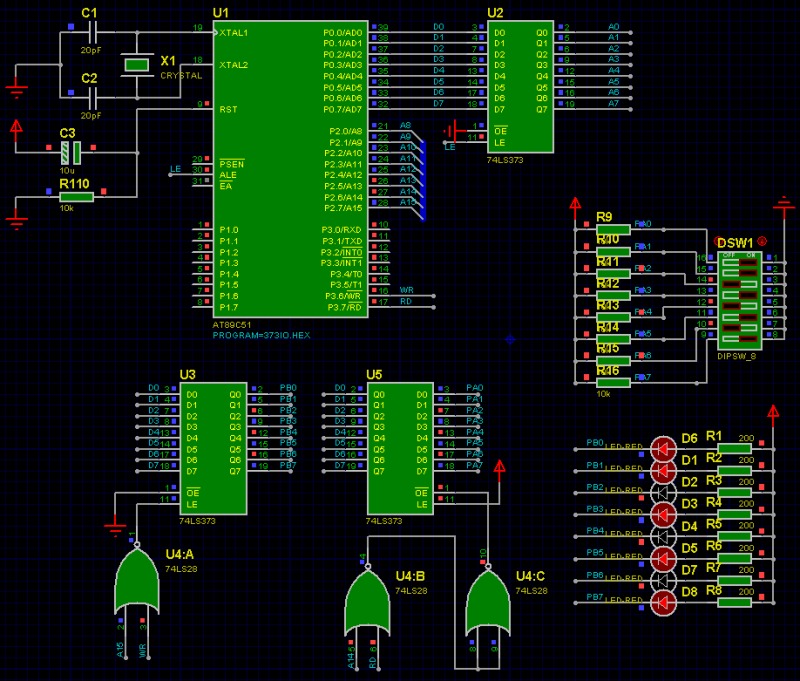Click the ground symbol above DSW1 pin 1
This screenshot has width=800, height=681.
[783, 207]
